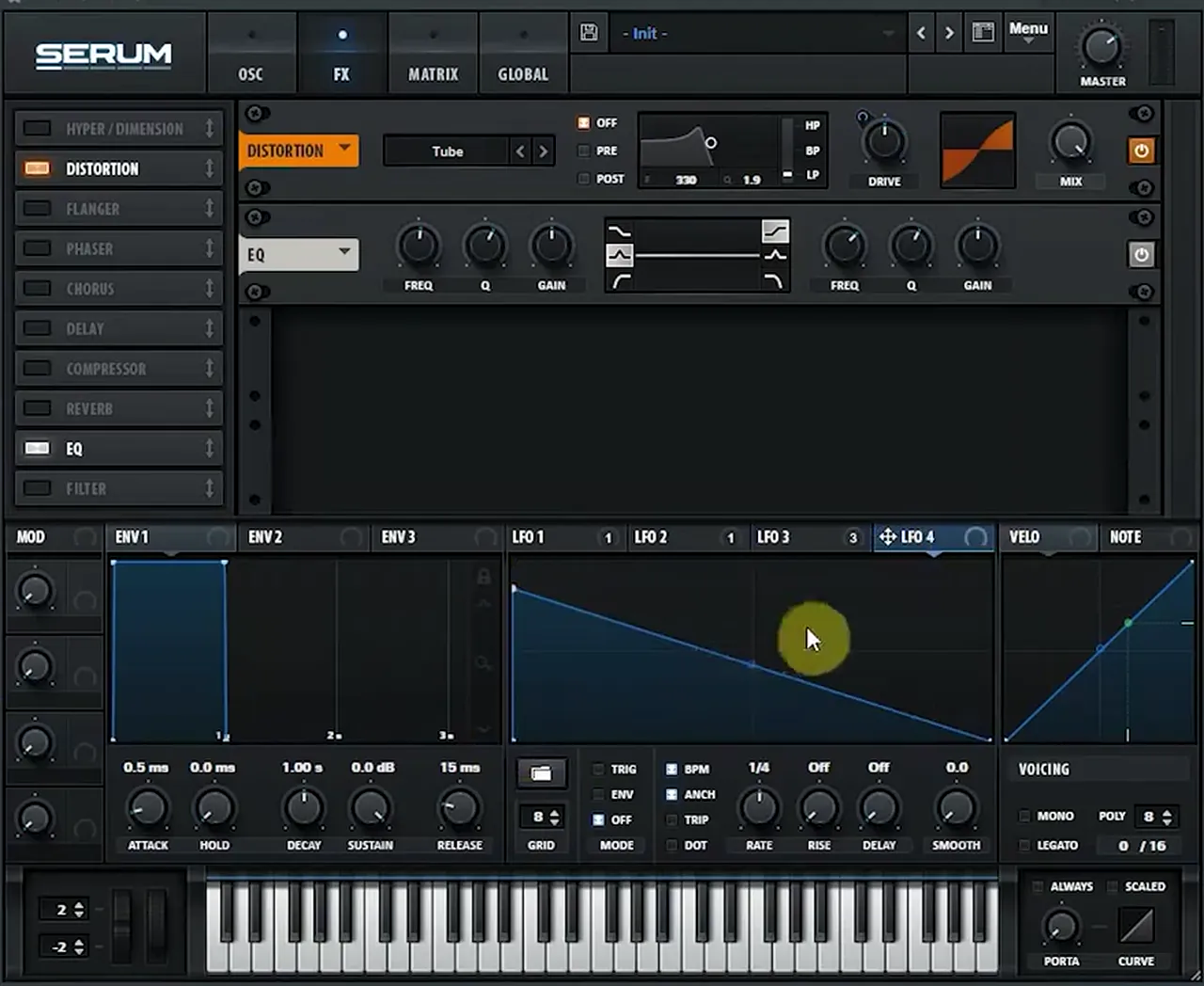The image size is (1204, 986).
Task: Enable the Hyper/Dimension effect
Action: [x=37, y=128]
